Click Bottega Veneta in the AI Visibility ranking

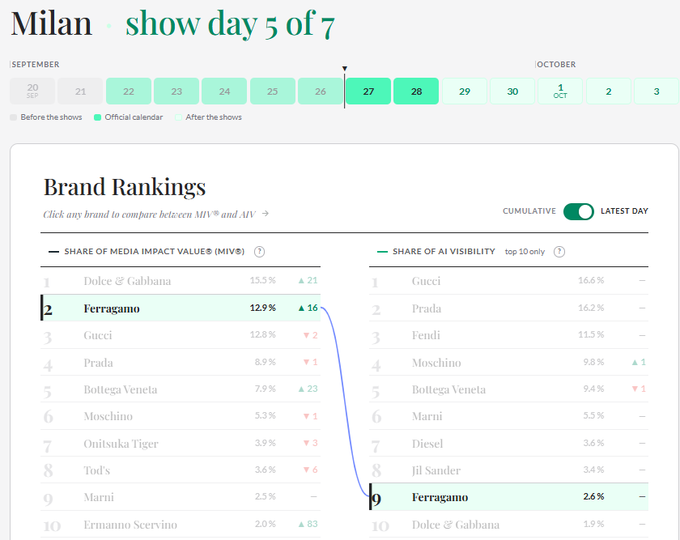tap(509, 389)
